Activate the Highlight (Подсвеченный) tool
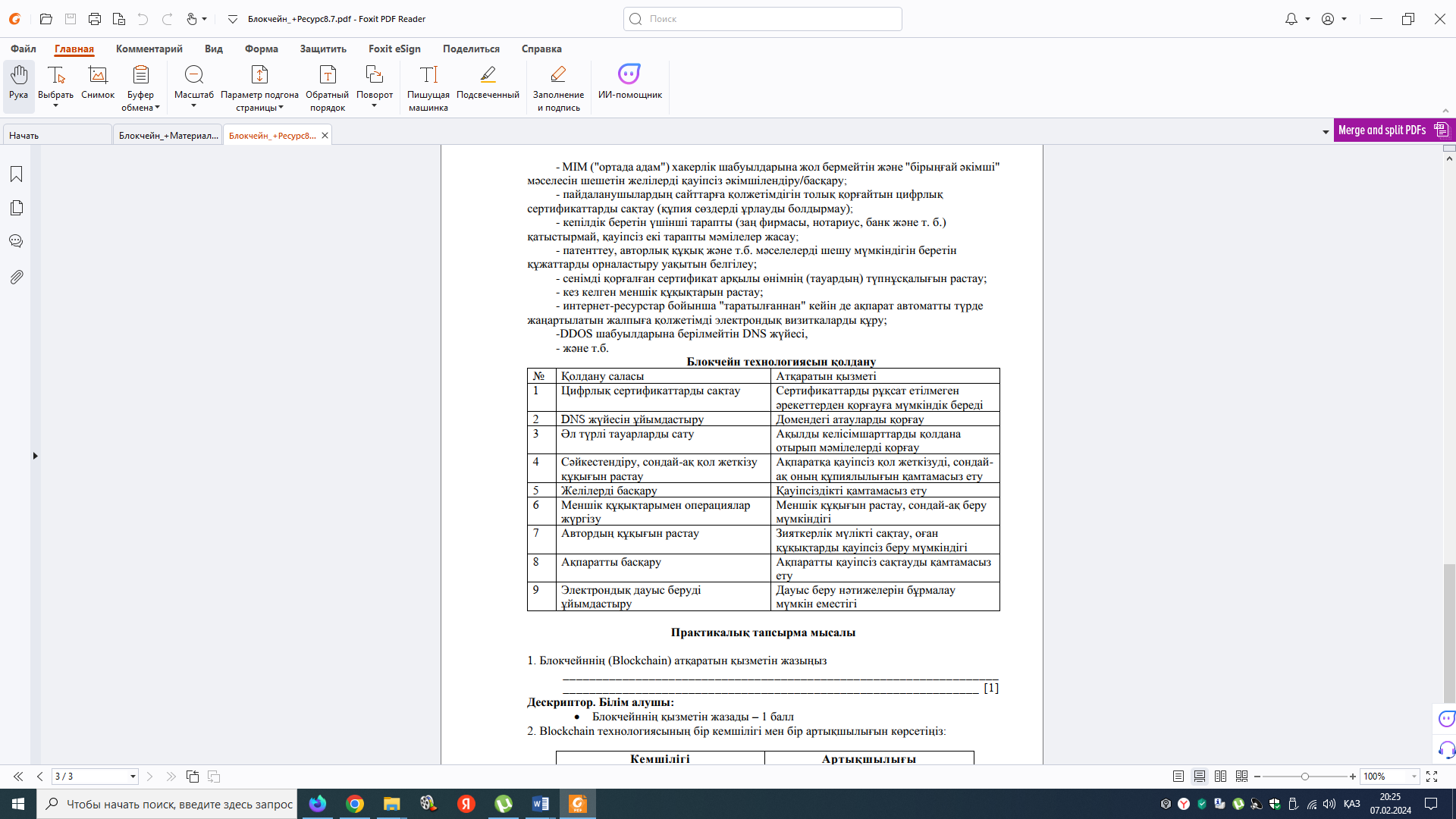The image size is (1456, 819). [x=488, y=82]
